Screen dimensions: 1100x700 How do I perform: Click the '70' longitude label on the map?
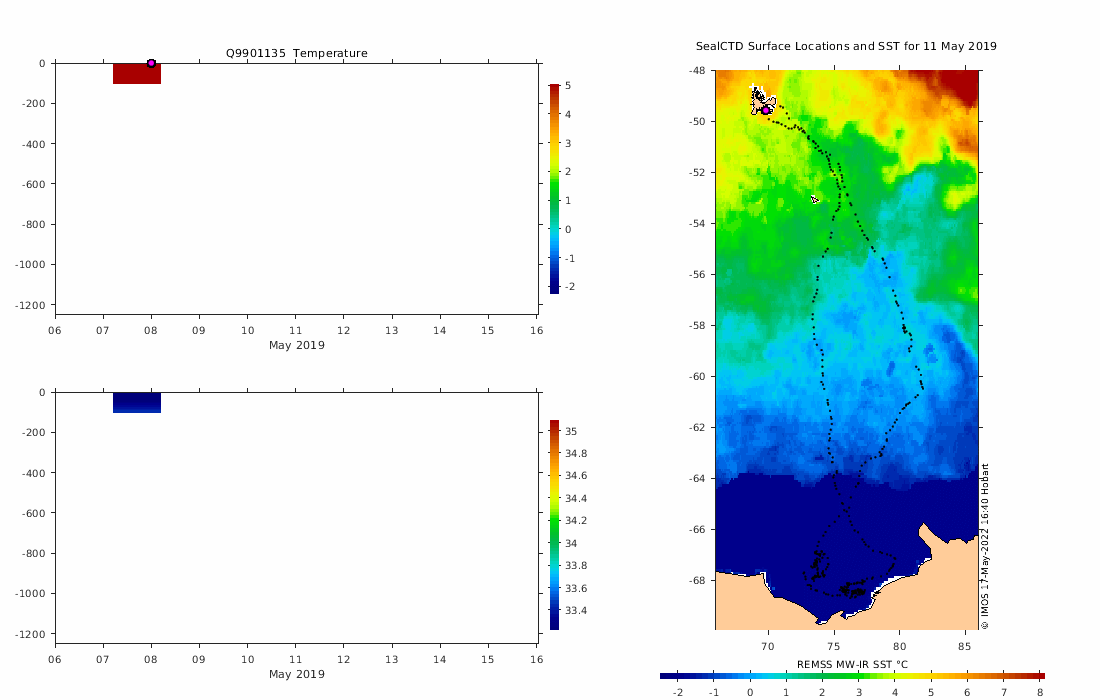tap(767, 647)
